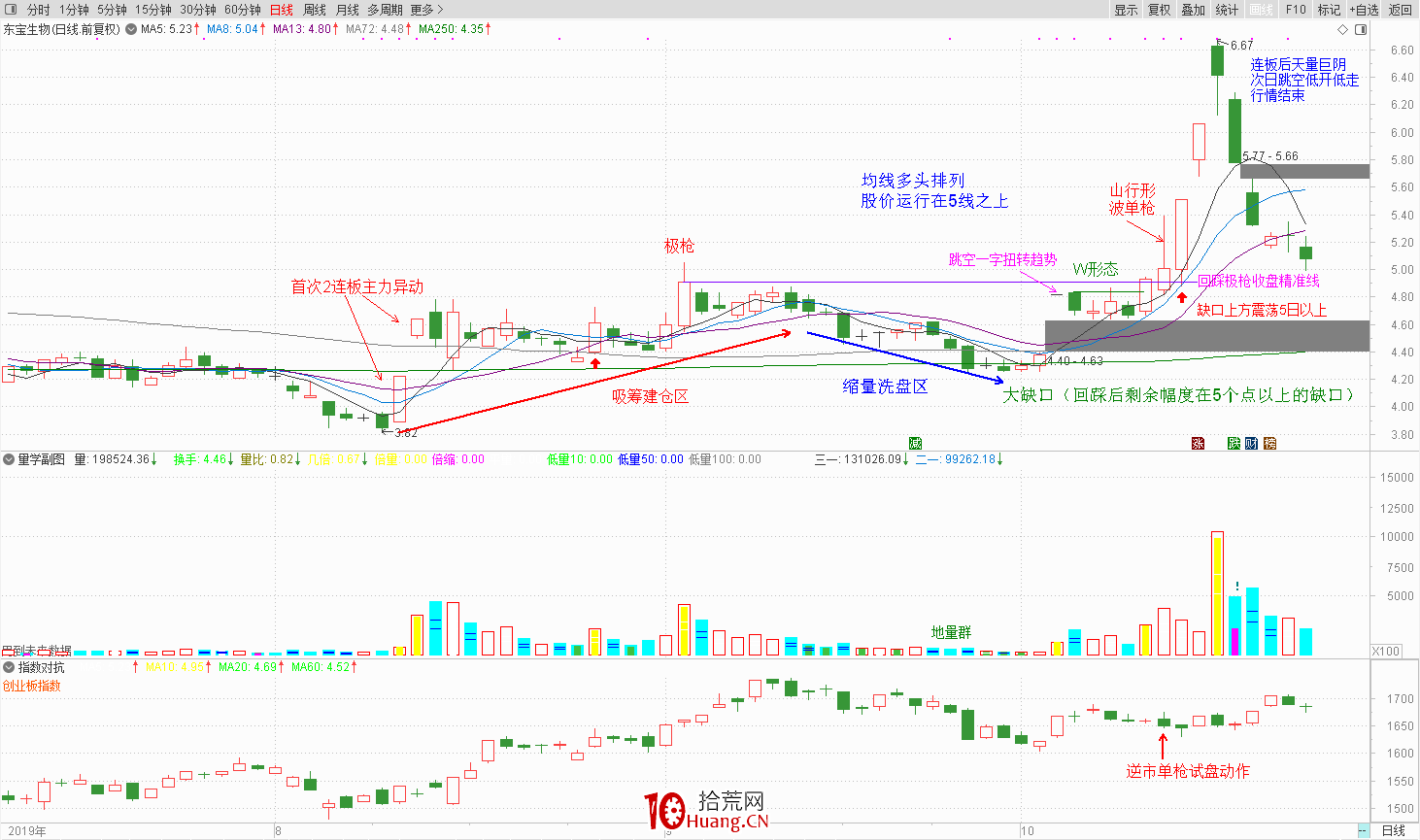1420x840 pixels.
Task: Click the 日线 label at bottom-right
Action: [x=1394, y=831]
